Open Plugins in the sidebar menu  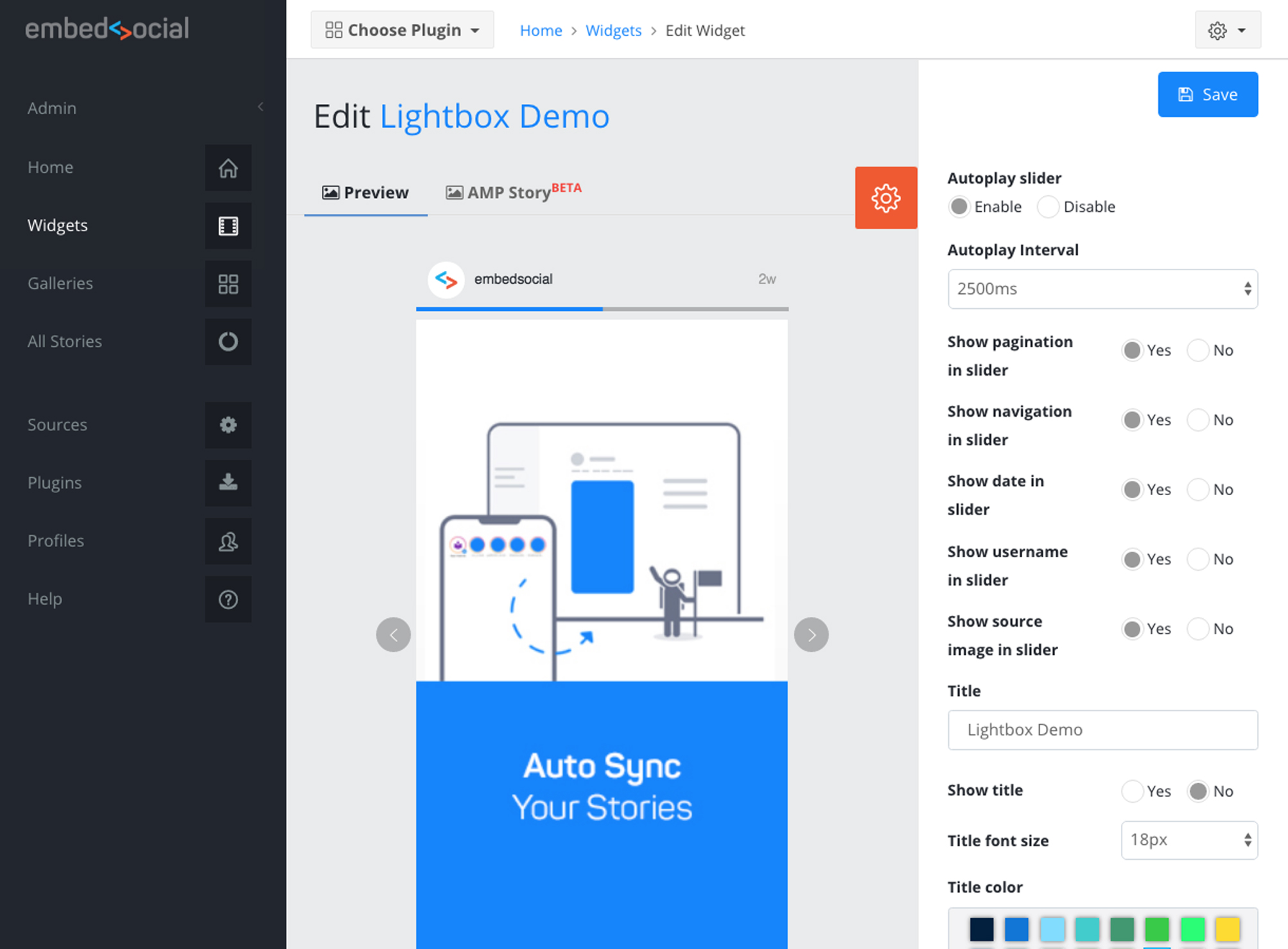click(x=55, y=483)
